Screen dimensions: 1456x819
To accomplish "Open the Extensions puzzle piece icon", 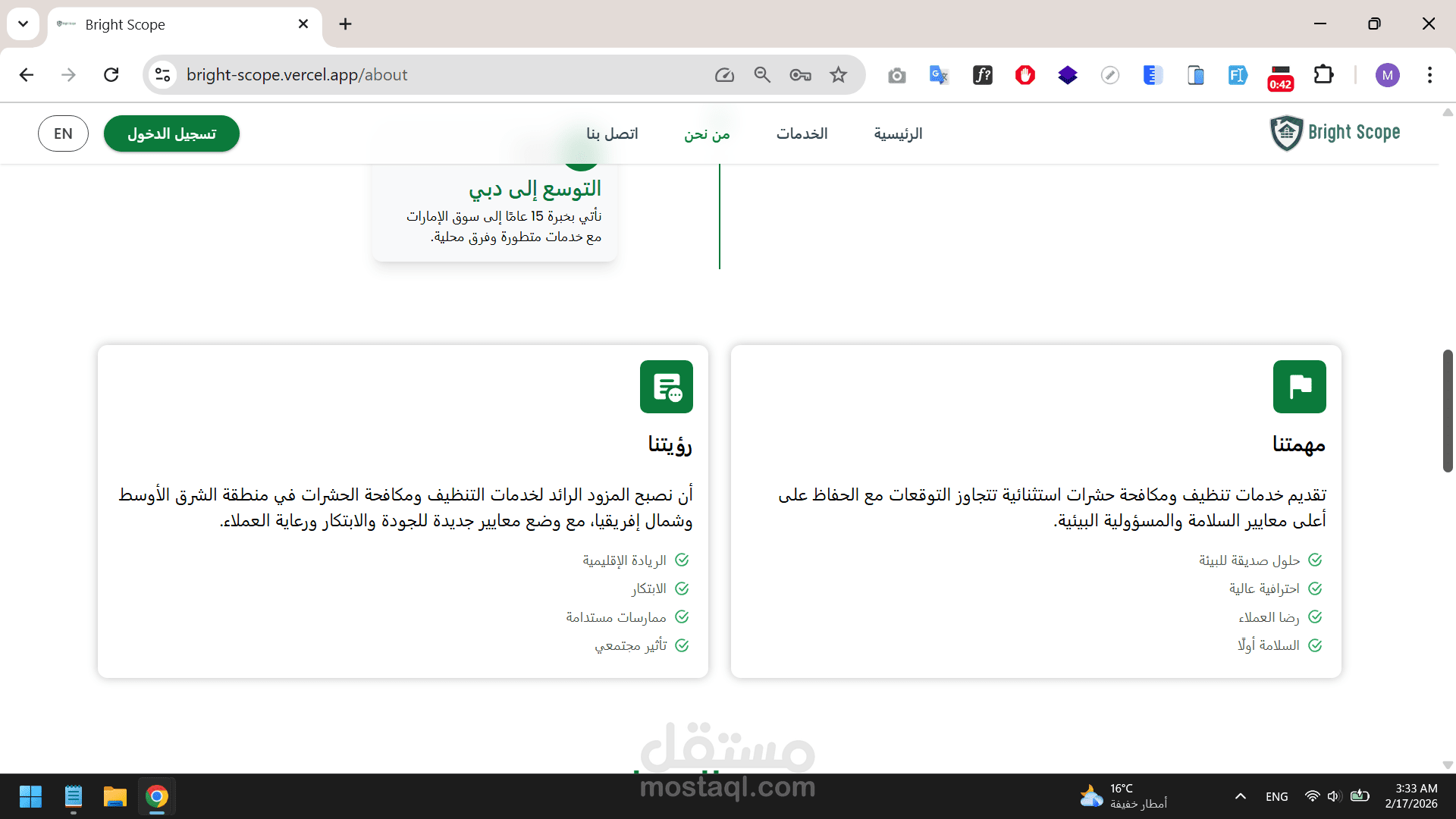I will [x=1323, y=75].
